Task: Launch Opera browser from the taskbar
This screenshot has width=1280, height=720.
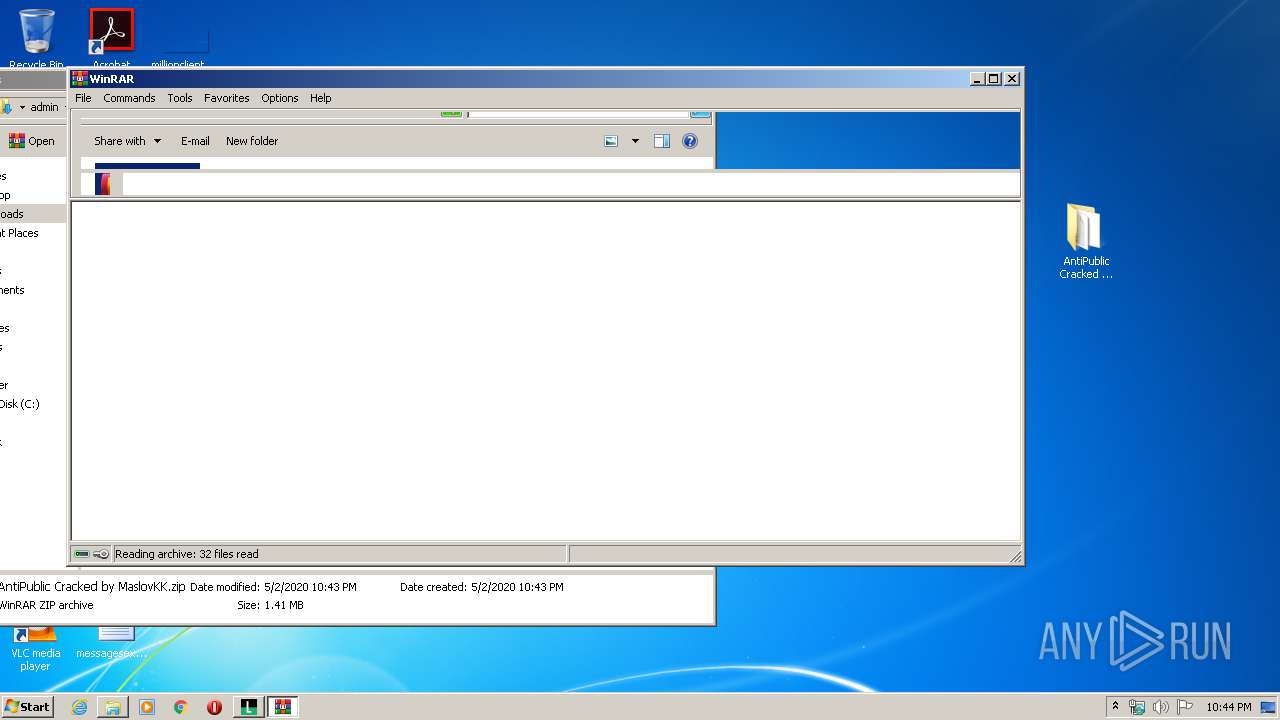Action: [214, 707]
